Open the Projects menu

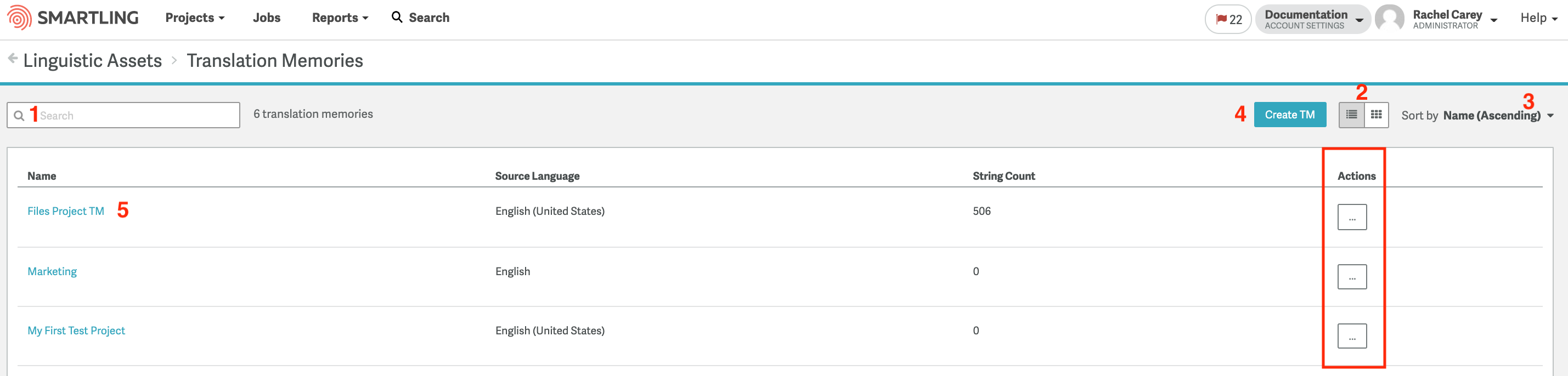pos(194,18)
